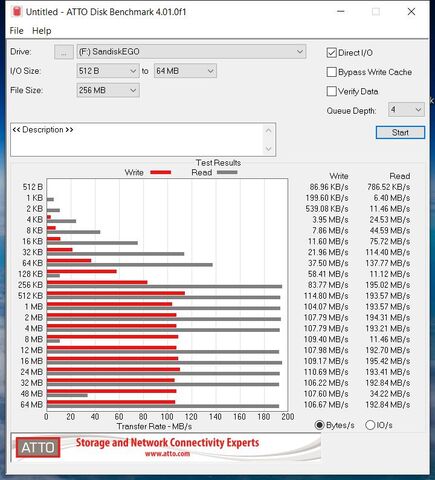Minimize the ATTO Disk Benchmark window
This screenshot has height=480, width=435.
point(341,12)
